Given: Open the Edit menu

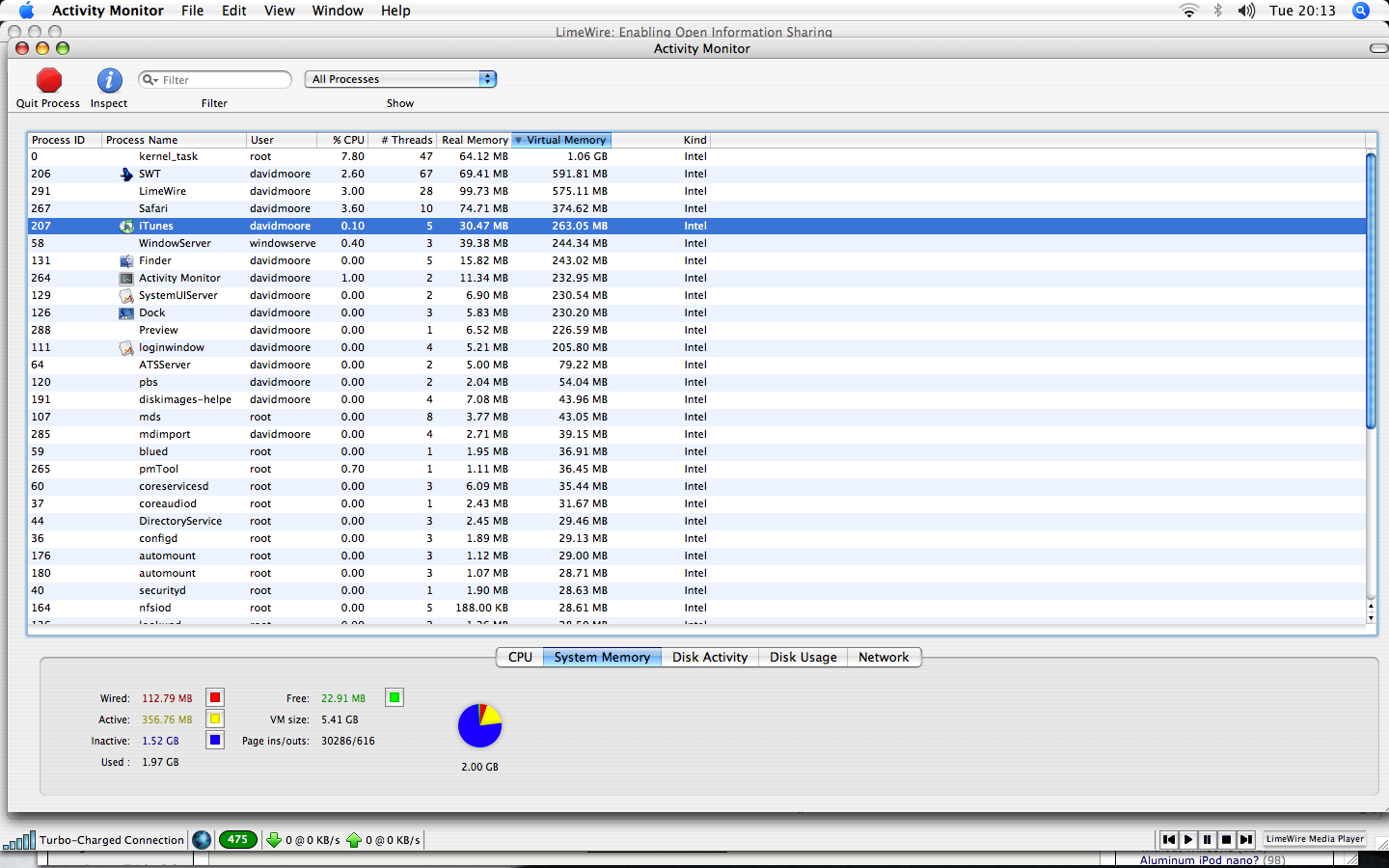Looking at the screenshot, I should [x=234, y=11].
